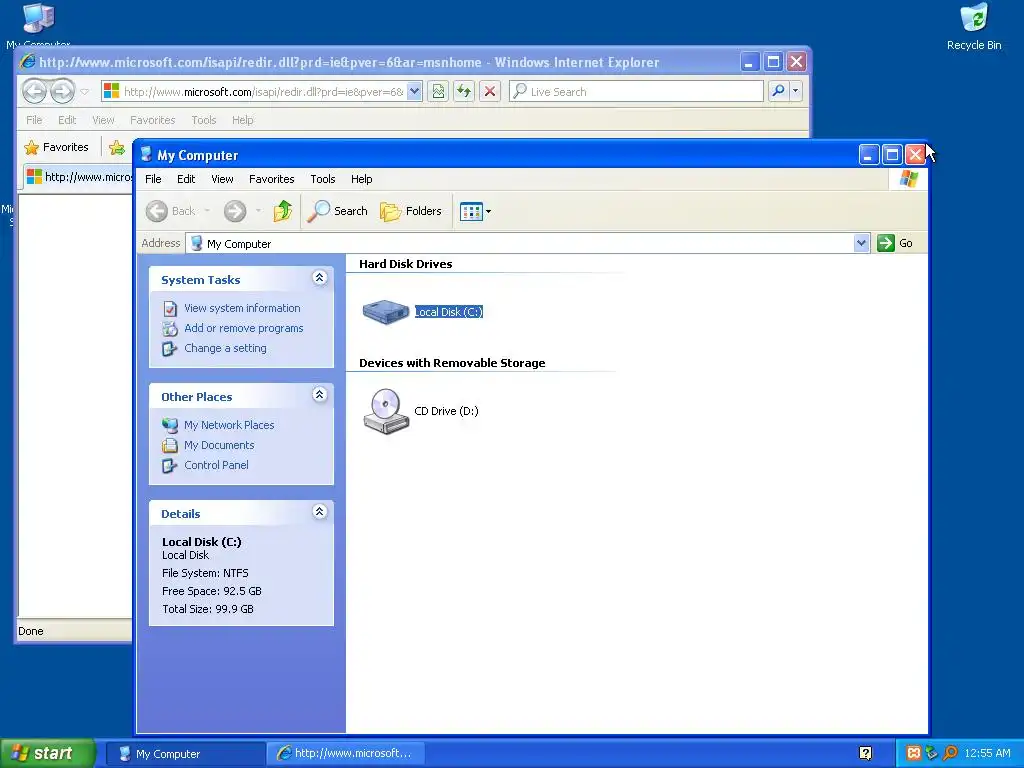The image size is (1024, 768).
Task: Select the CD Drive (D:) icon
Action: (386, 411)
